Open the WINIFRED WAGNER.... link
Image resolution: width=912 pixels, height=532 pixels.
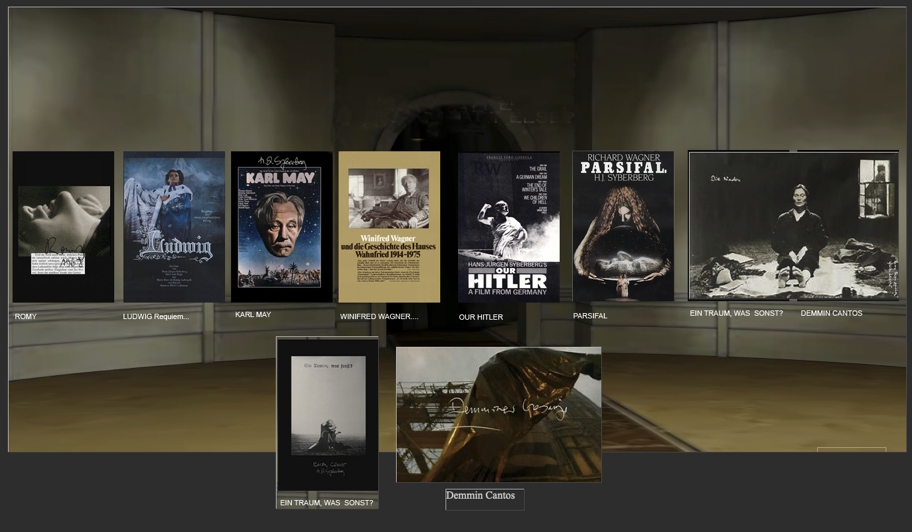379,317
